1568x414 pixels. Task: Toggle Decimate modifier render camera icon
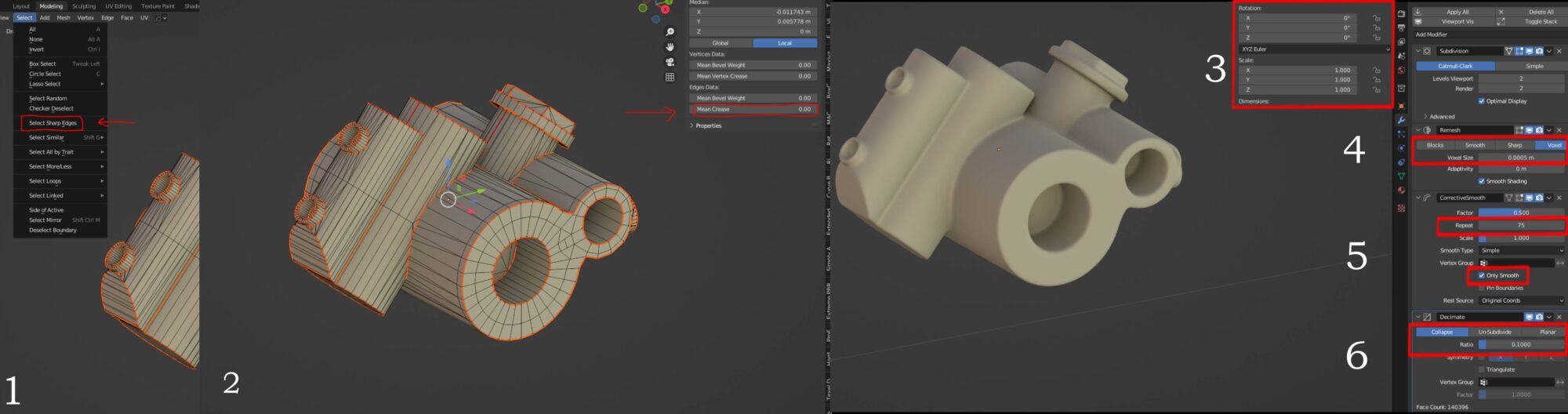click(x=1539, y=317)
